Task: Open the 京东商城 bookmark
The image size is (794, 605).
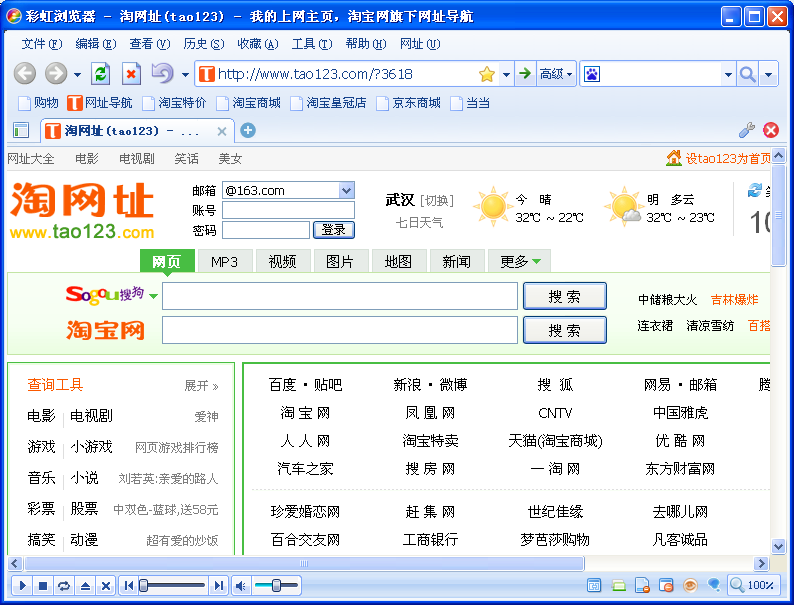Action: [408, 103]
